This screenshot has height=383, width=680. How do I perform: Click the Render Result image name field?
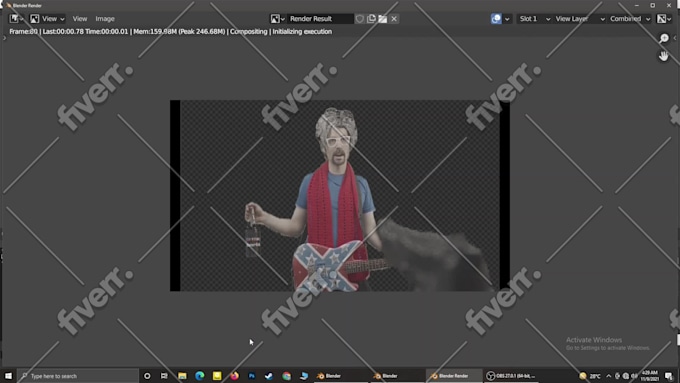321,19
